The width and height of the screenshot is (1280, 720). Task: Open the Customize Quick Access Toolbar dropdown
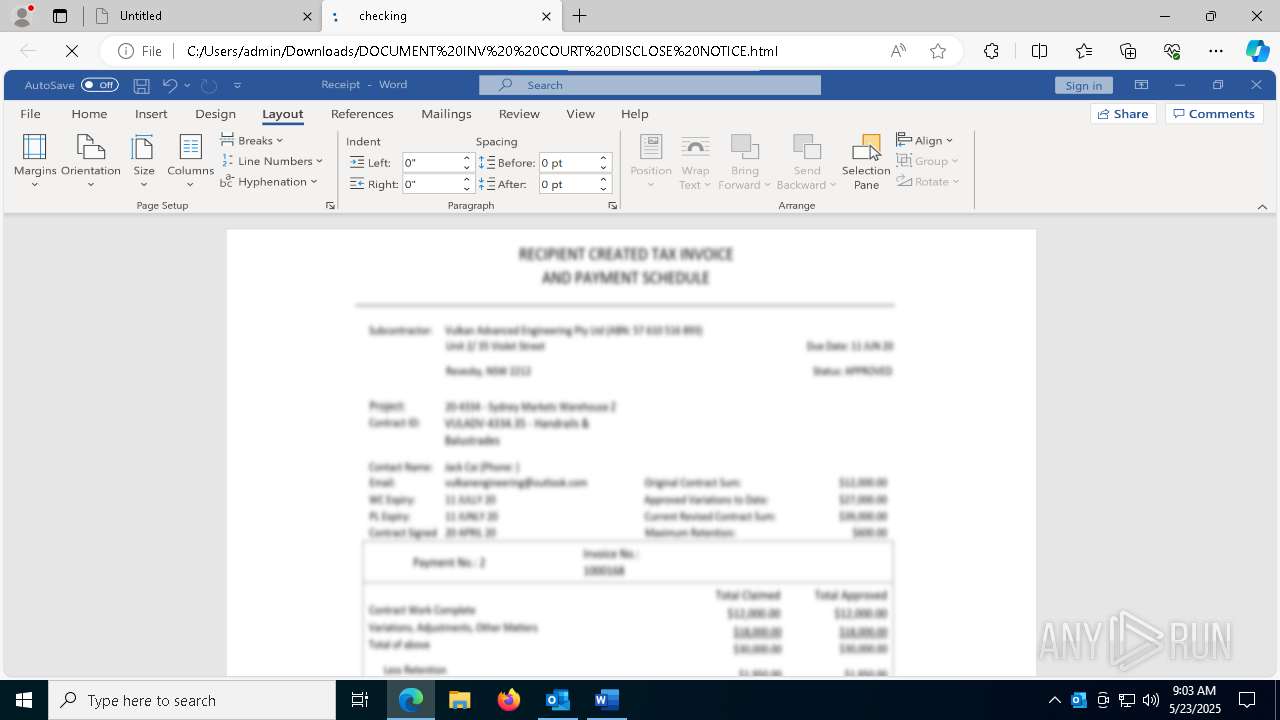click(238, 85)
